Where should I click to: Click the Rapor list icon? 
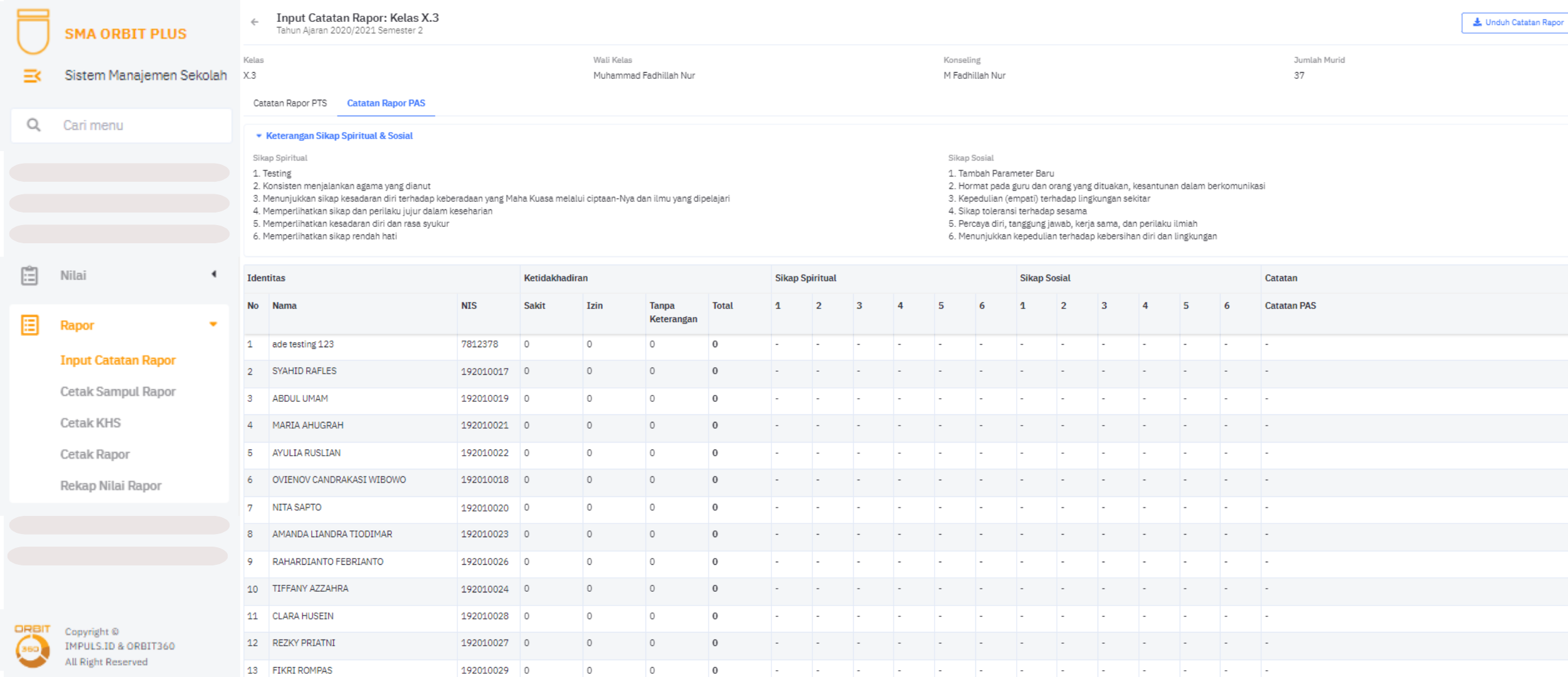click(29, 325)
